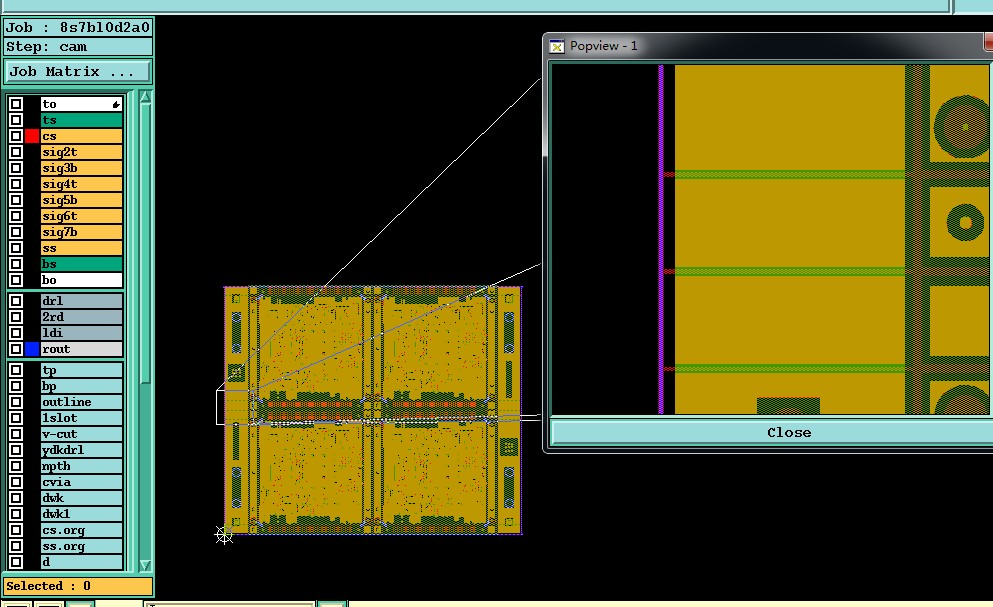Click the Step cam label
This screenshot has height=607, width=993.
(x=78, y=47)
